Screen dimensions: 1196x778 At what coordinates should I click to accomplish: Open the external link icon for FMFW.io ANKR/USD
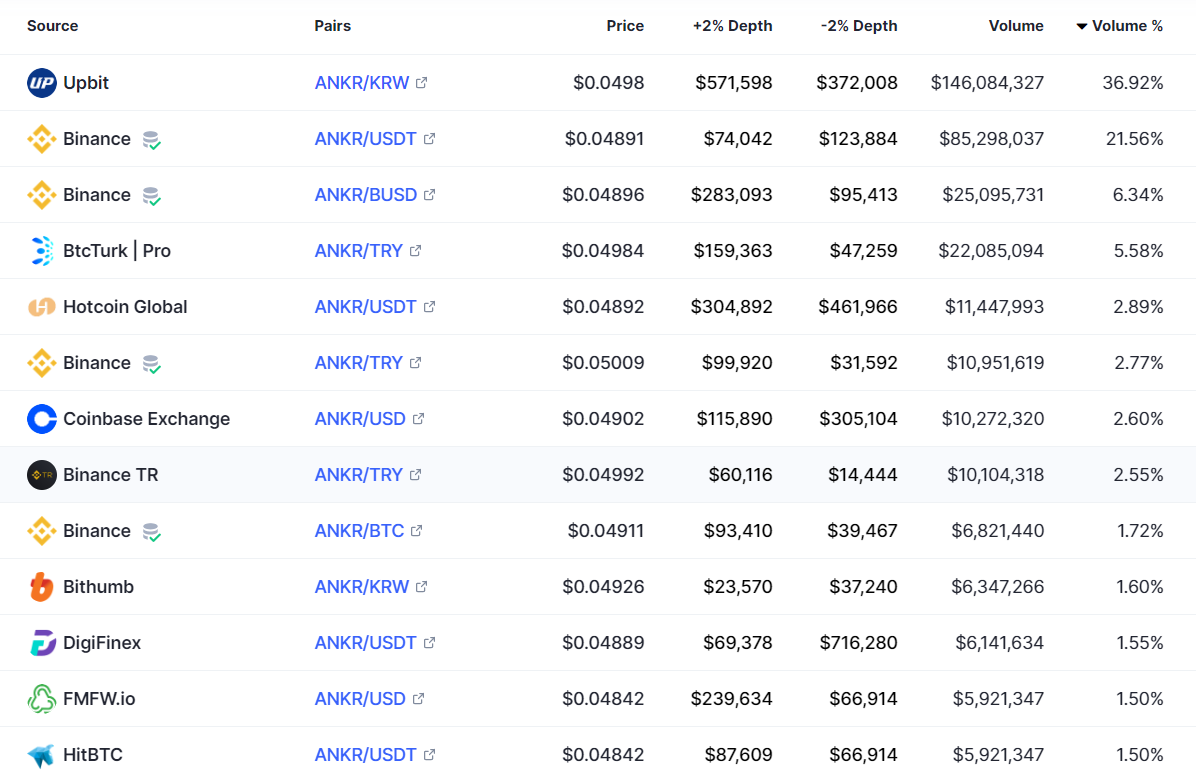point(418,699)
